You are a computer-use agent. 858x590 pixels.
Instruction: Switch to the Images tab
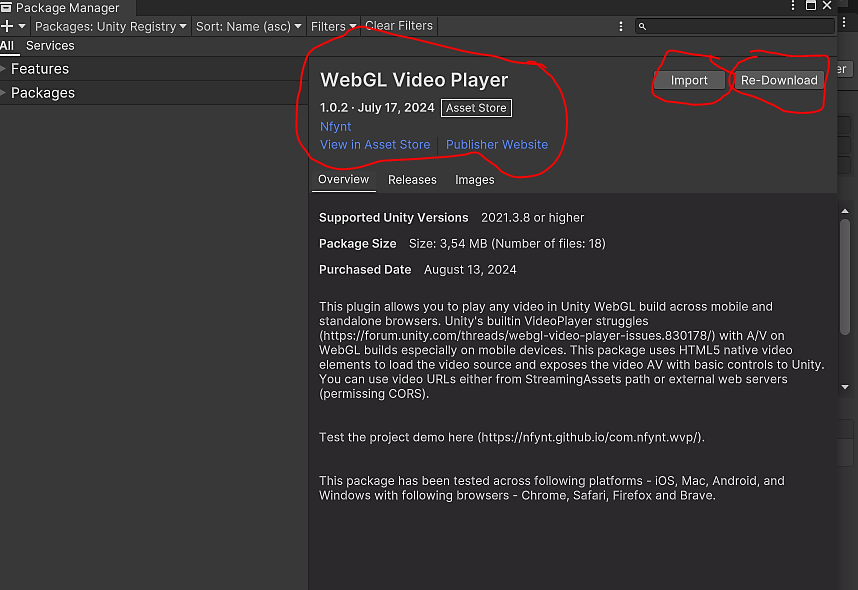tap(474, 180)
